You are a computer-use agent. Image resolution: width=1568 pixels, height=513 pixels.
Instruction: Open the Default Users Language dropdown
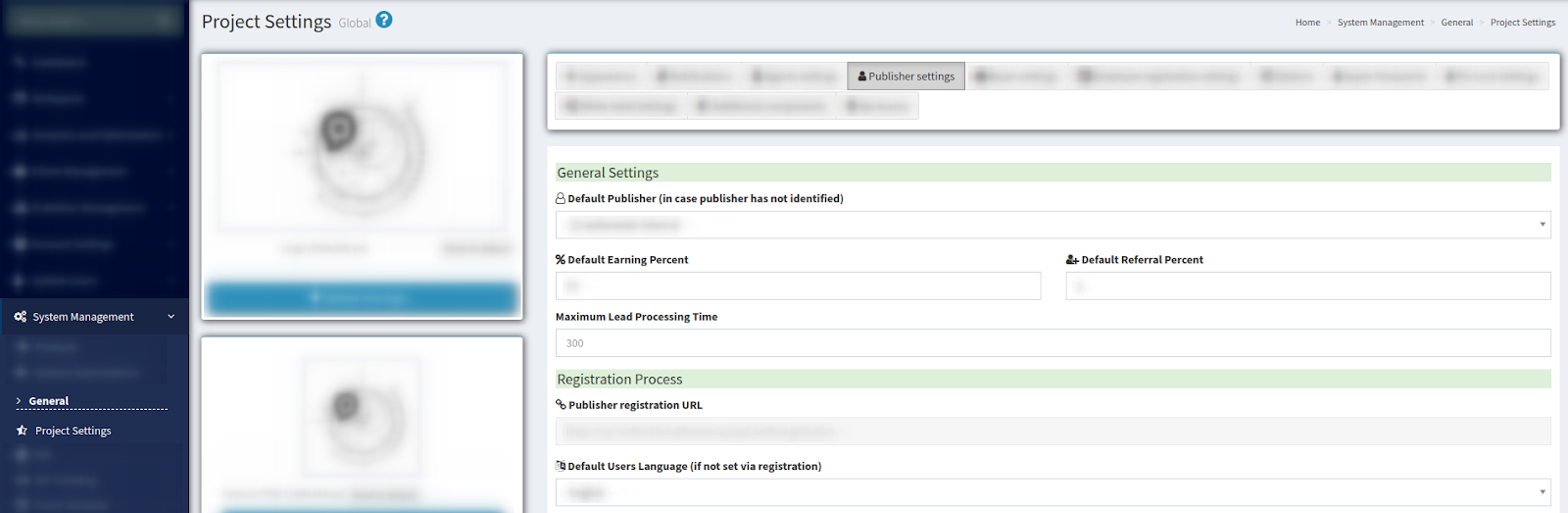pos(1053,492)
